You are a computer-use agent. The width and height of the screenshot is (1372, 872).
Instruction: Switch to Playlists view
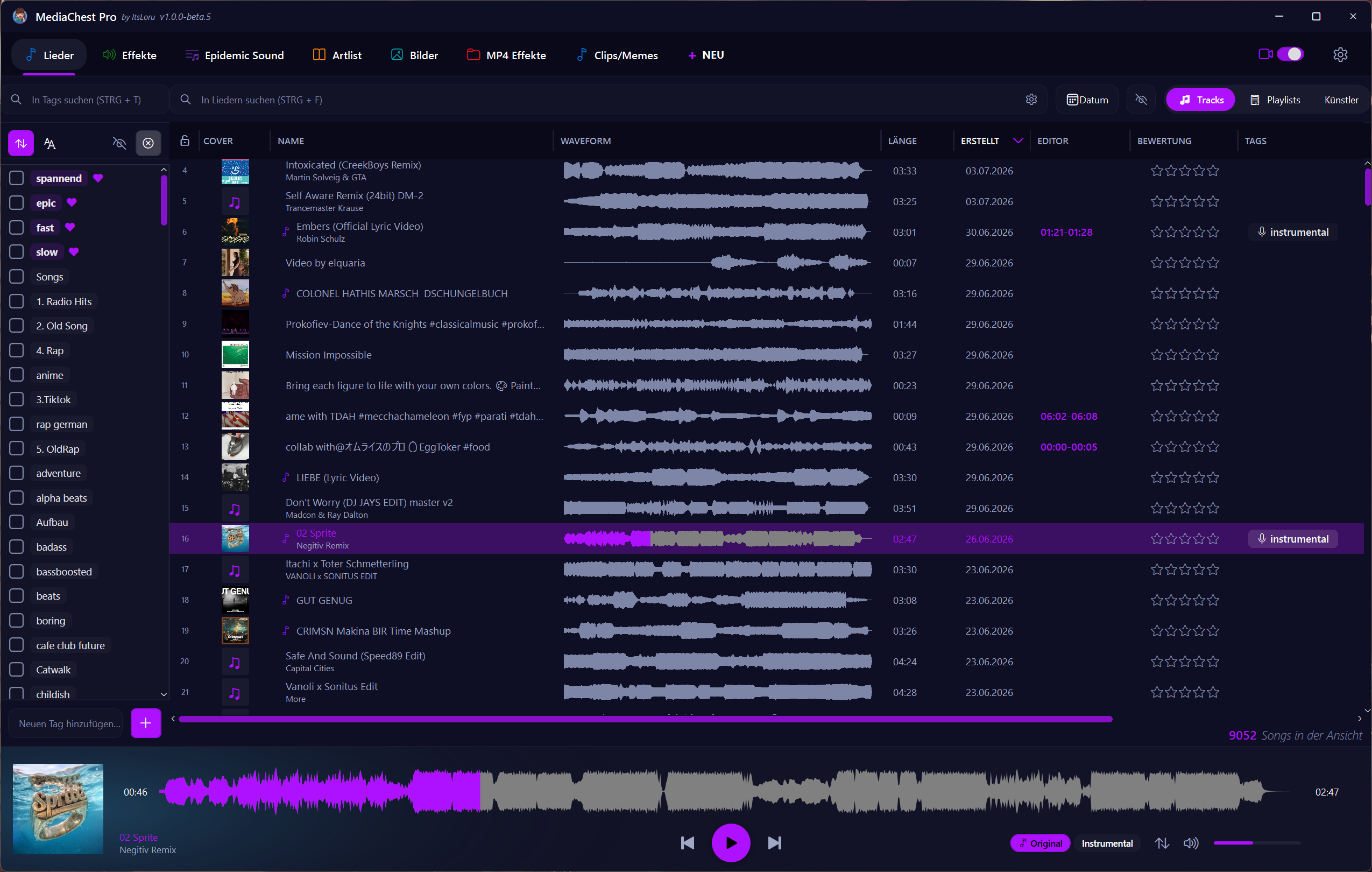1275,100
